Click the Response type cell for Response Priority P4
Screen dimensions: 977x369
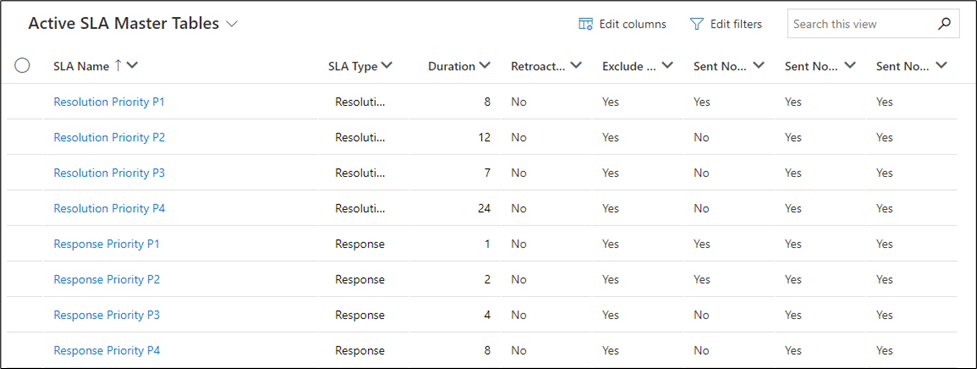click(x=360, y=350)
